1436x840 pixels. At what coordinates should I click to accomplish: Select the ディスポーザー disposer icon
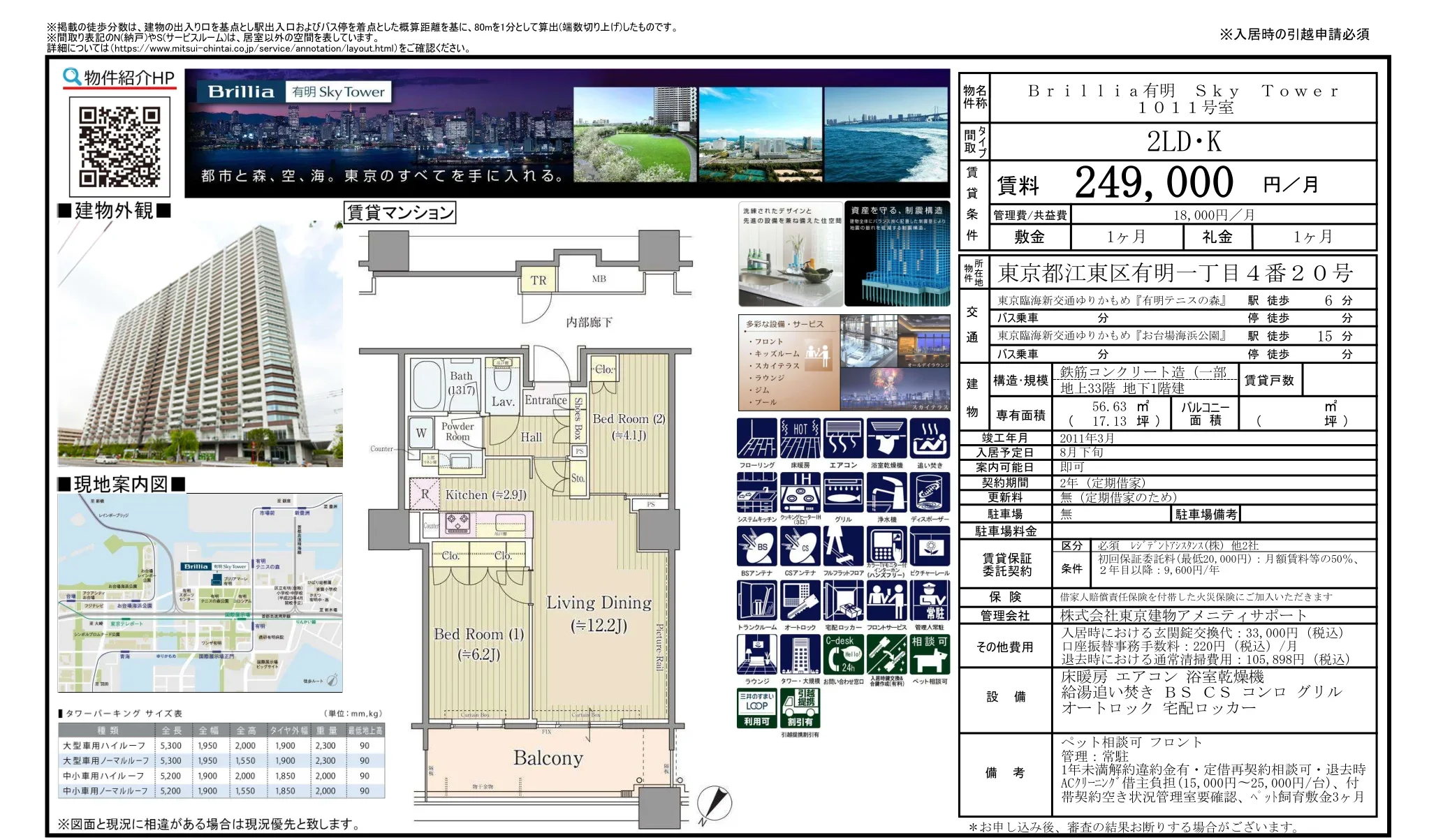point(930,493)
